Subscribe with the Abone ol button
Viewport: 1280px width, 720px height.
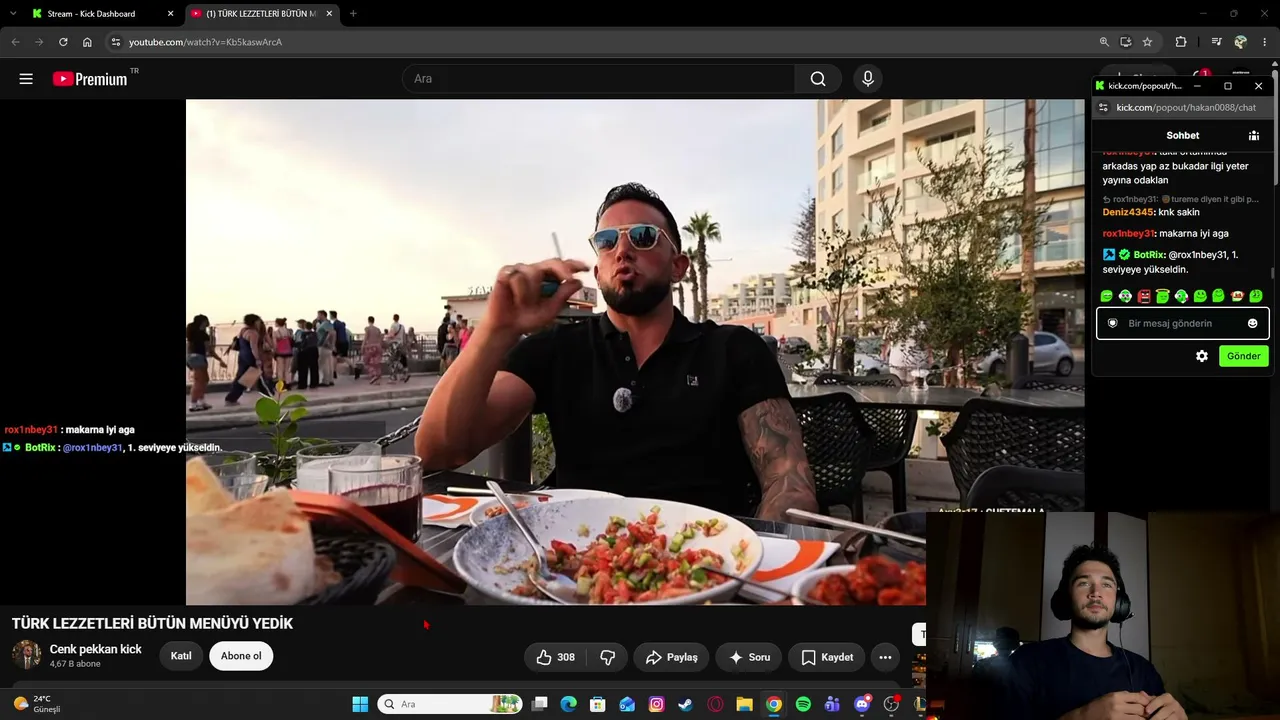click(x=241, y=656)
